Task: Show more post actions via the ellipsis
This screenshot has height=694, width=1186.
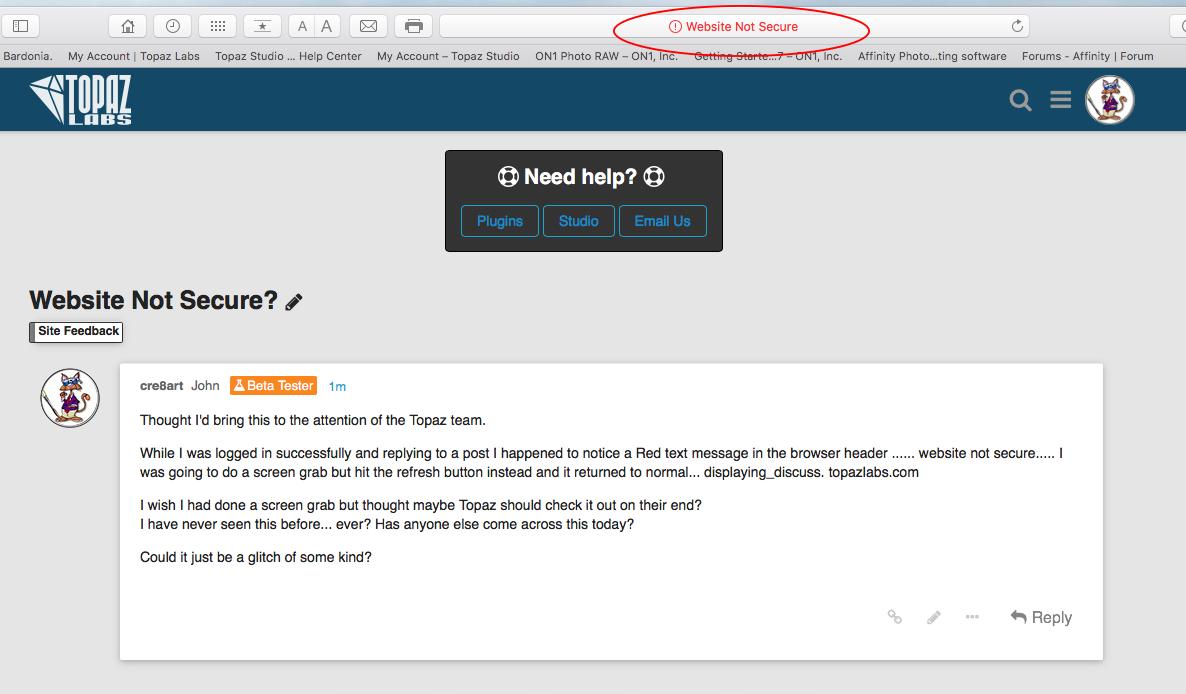Action: pos(972,617)
